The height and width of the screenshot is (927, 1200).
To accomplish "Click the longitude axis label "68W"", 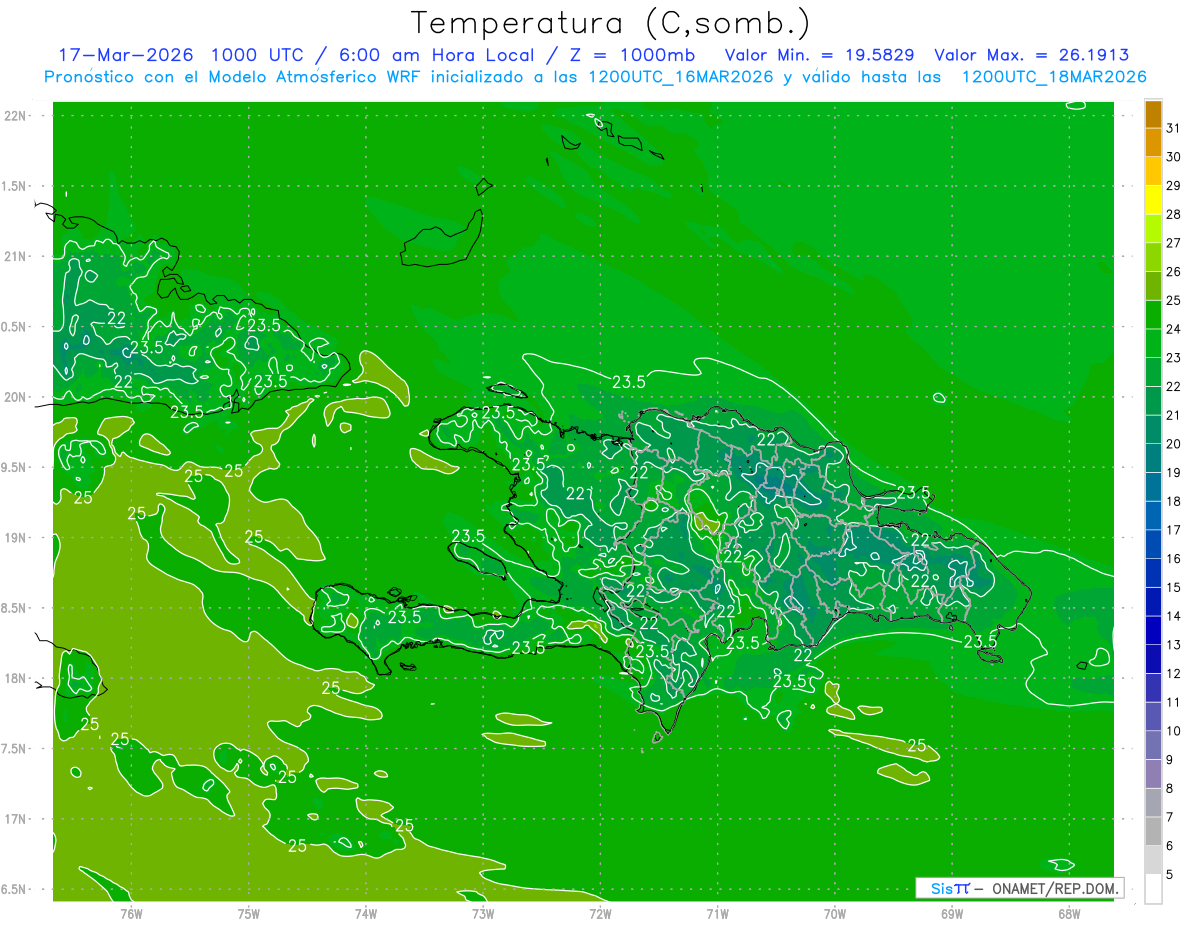I will click(1069, 914).
